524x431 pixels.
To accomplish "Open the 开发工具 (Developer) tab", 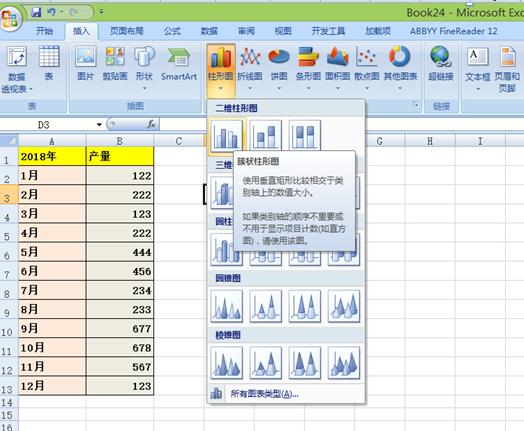I will (x=328, y=31).
